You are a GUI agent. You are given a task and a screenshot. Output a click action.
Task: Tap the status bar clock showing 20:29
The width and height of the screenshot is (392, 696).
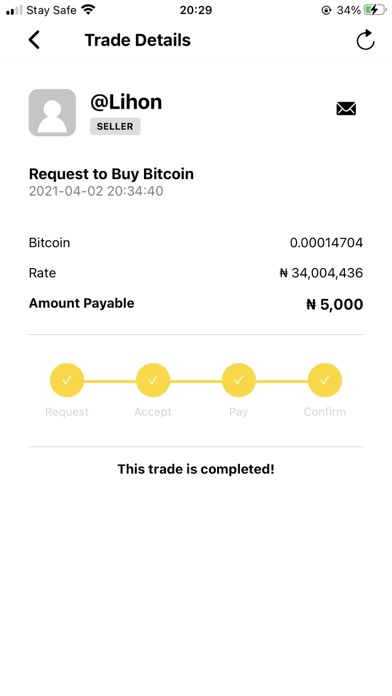(x=196, y=10)
